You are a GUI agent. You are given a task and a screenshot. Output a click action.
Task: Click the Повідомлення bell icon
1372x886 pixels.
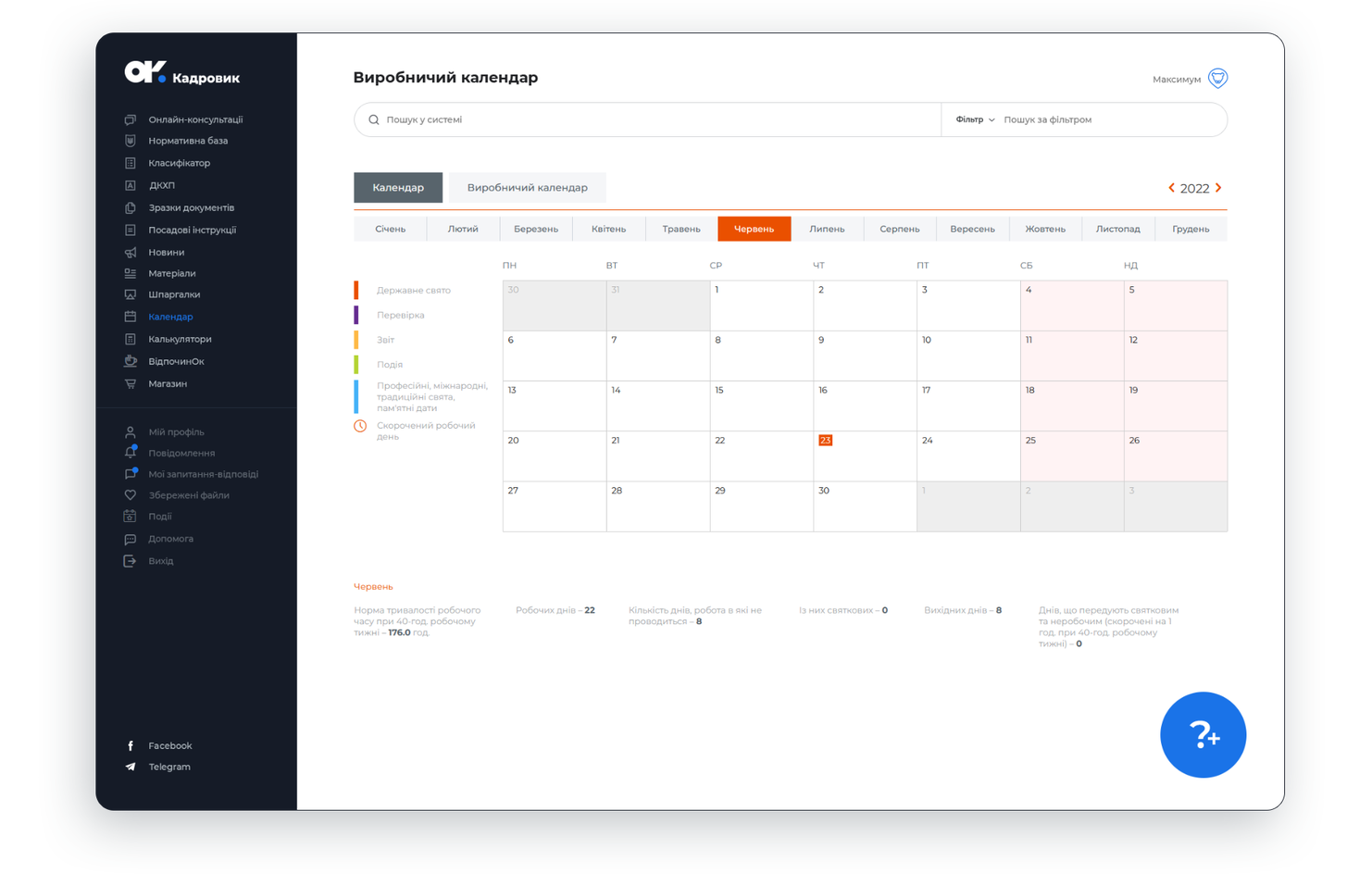pos(131,453)
